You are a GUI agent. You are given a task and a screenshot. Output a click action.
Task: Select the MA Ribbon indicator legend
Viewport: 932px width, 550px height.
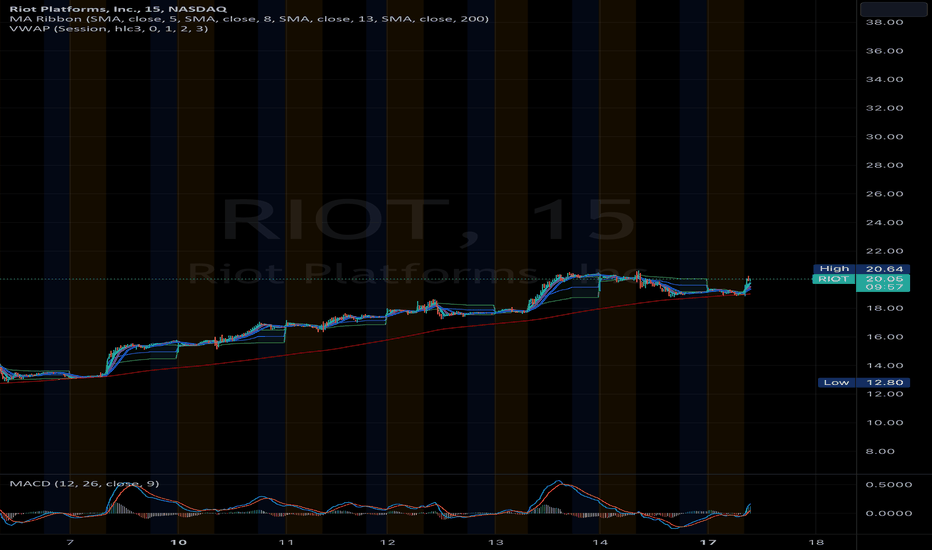pyautogui.click(x=249, y=18)
